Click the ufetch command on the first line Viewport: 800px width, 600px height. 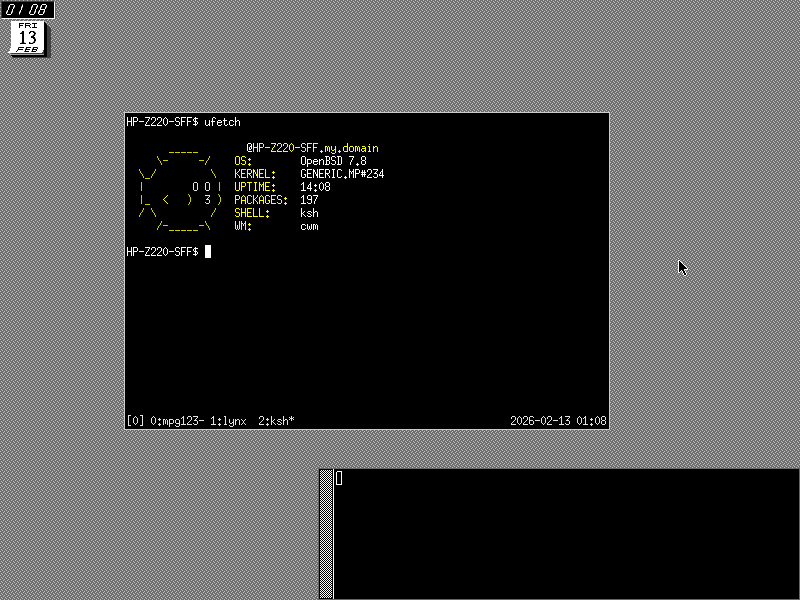pyautogui.click(x=222, y=122)
